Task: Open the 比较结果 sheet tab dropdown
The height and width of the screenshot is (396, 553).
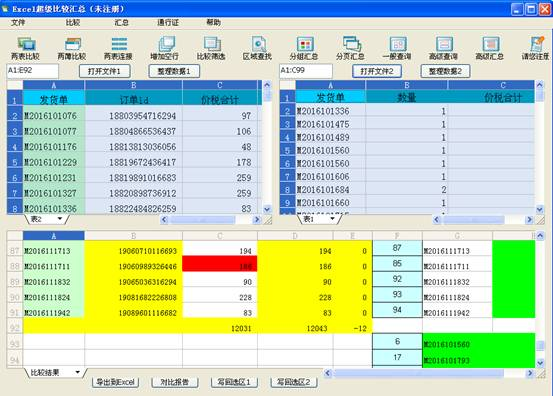Action: click(78, 372)
